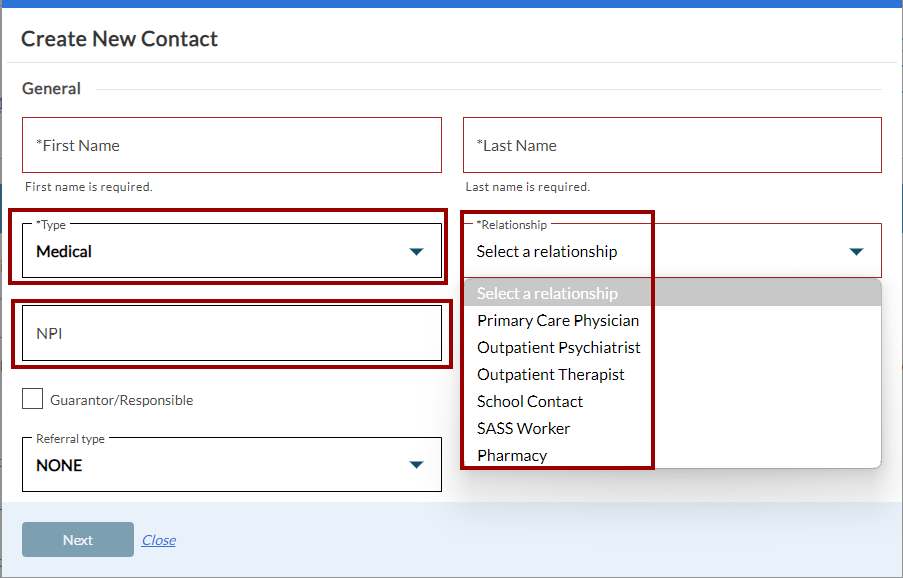
Task: Select Outpatient Therapist relationship
Action: (551, 375)
